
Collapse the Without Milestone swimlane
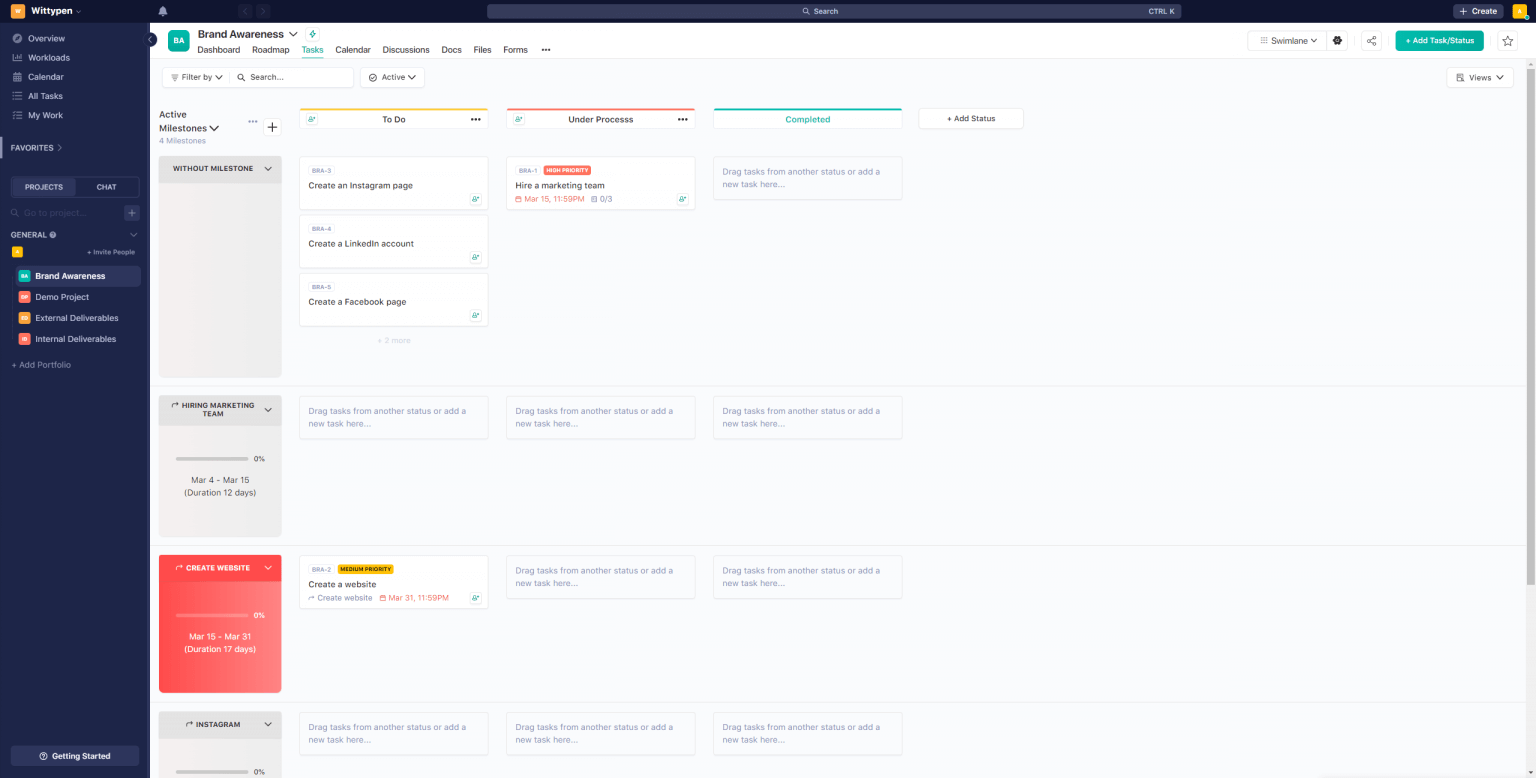click(x=268, y=169)
